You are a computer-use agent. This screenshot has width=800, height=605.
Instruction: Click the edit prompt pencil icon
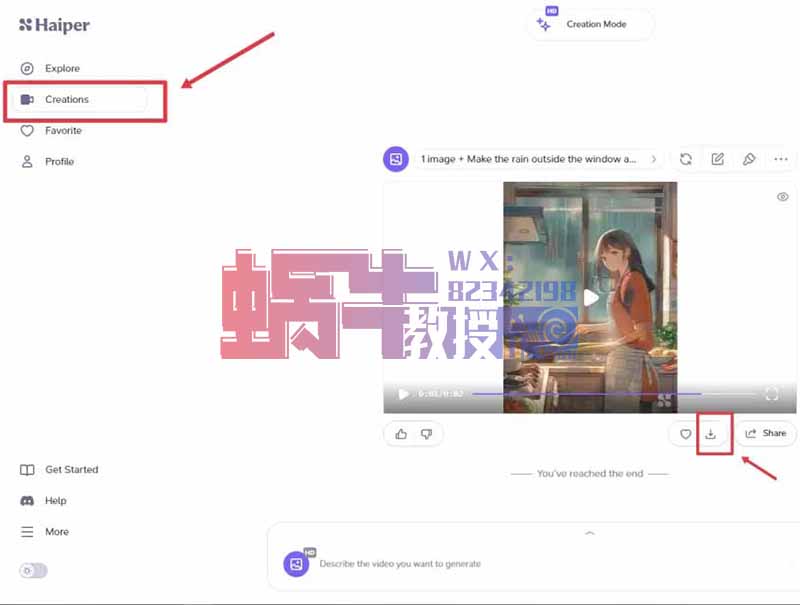[x=717, y=159]
